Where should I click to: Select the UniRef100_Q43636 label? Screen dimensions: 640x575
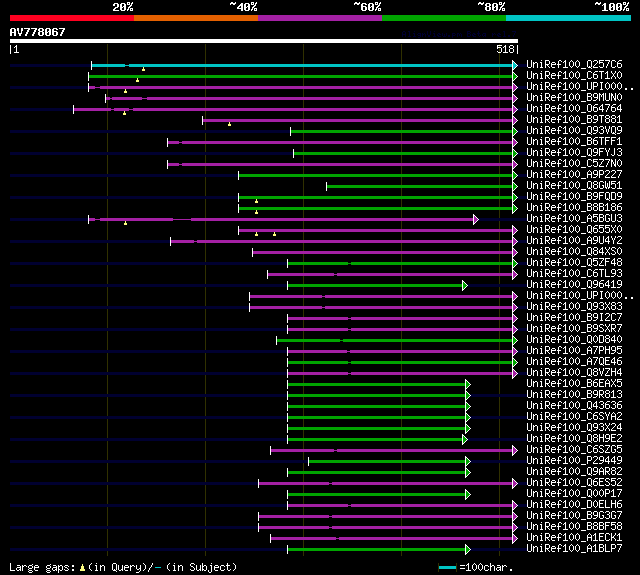574,406
